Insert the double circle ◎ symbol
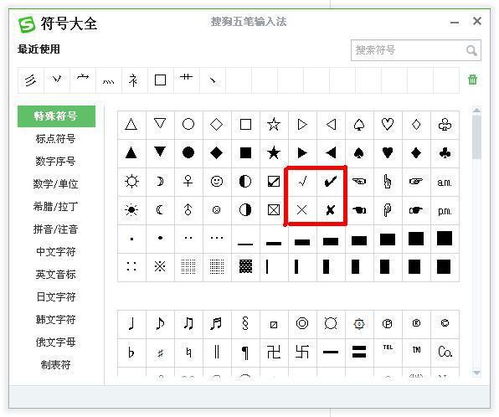The width and height of the screenshot is (499, 417). [x=302, y=324]
